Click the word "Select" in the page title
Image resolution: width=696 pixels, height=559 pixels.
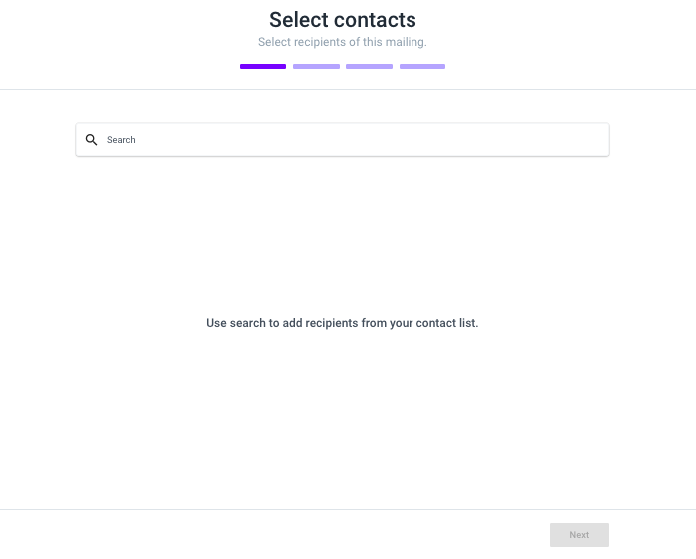click(x=299, y=20)
